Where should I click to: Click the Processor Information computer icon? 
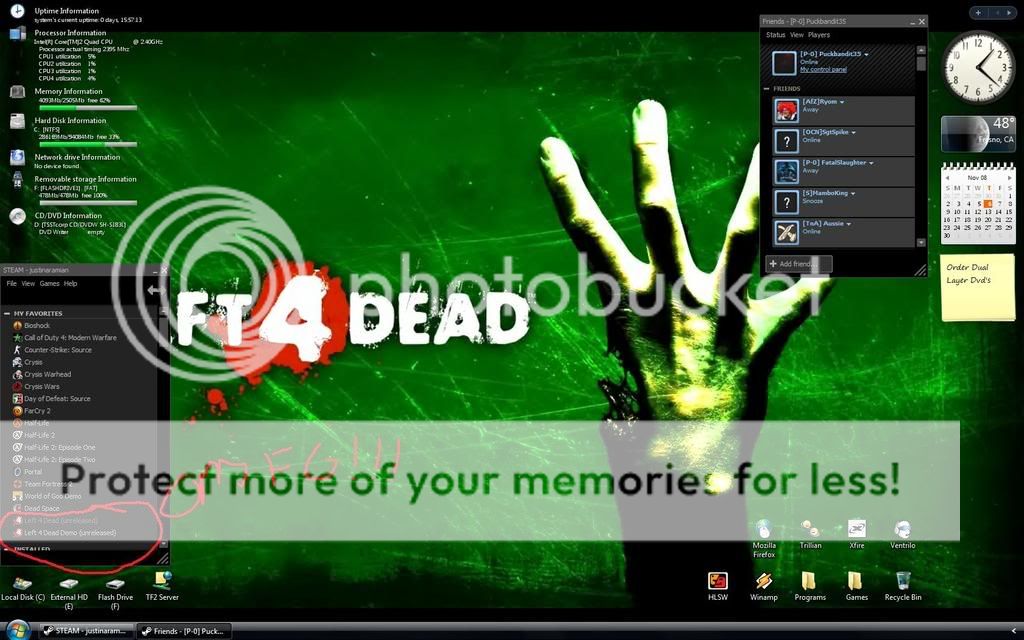(18, 34)
